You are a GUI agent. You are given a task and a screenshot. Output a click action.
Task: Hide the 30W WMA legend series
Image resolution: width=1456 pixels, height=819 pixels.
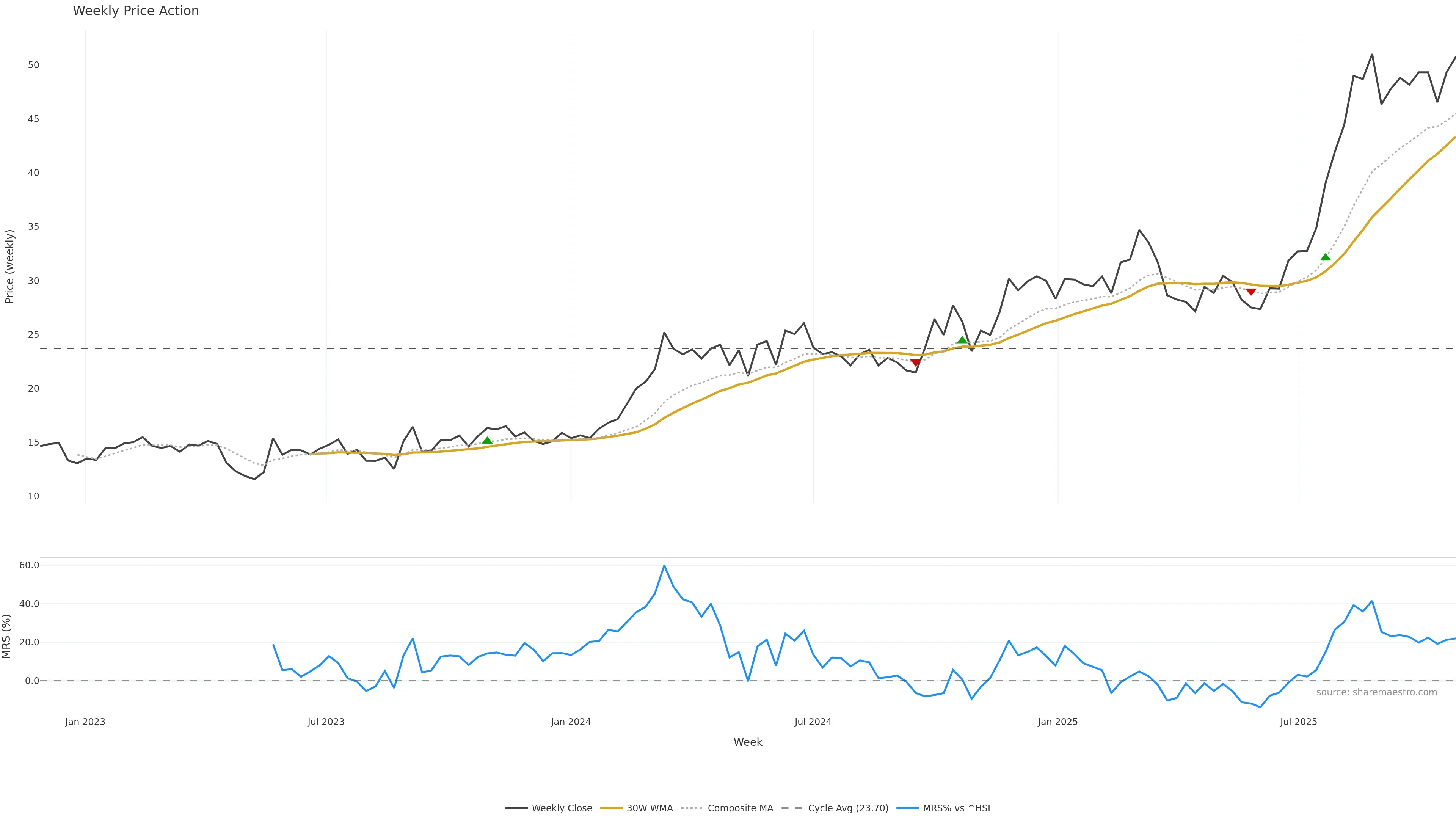[x=650, y=808]
